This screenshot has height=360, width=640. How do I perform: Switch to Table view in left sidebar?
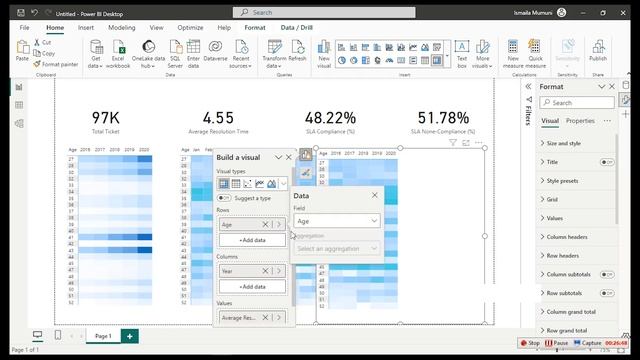coord(19,105)
